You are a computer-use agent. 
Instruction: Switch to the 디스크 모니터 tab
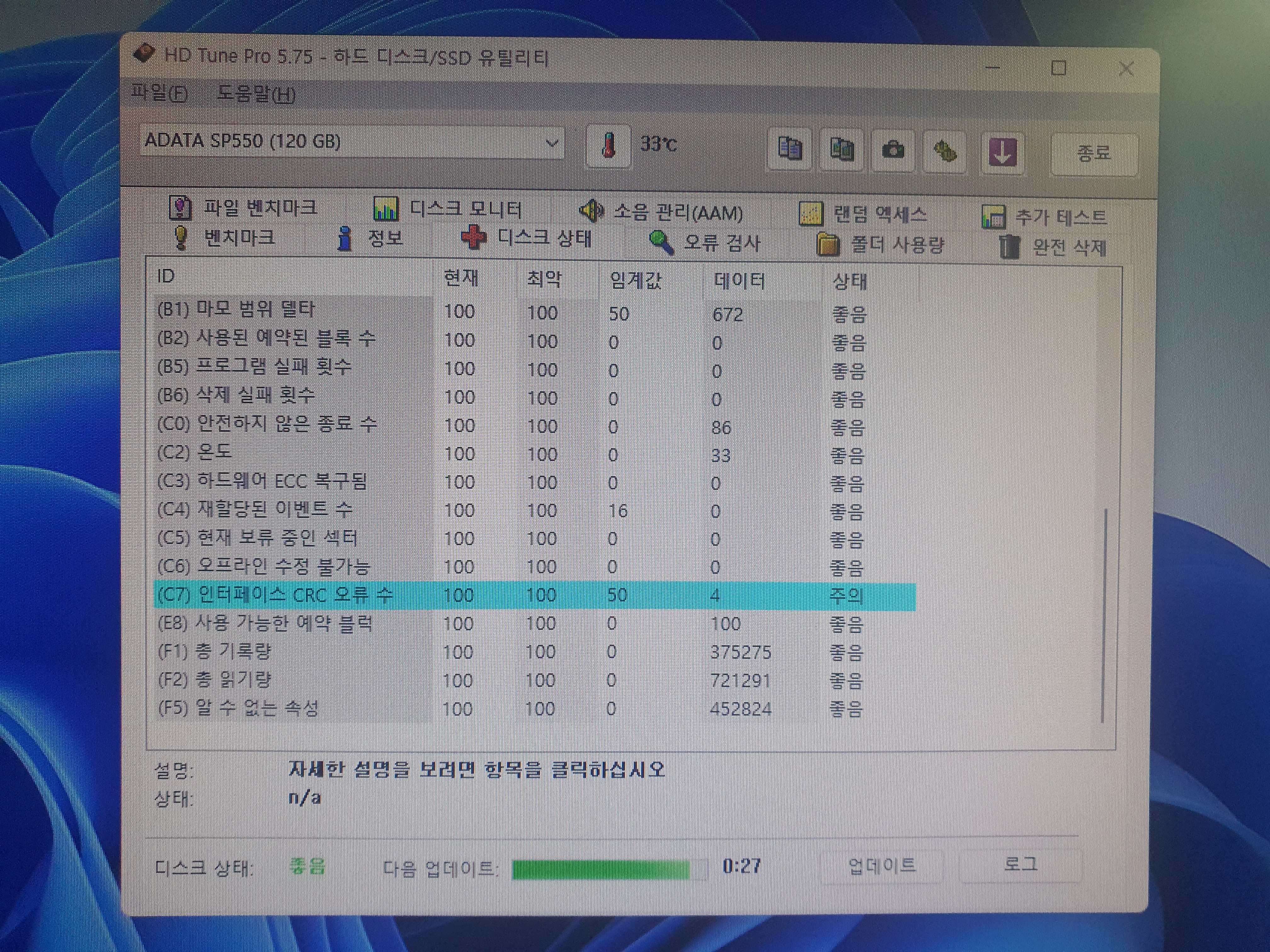447,209
